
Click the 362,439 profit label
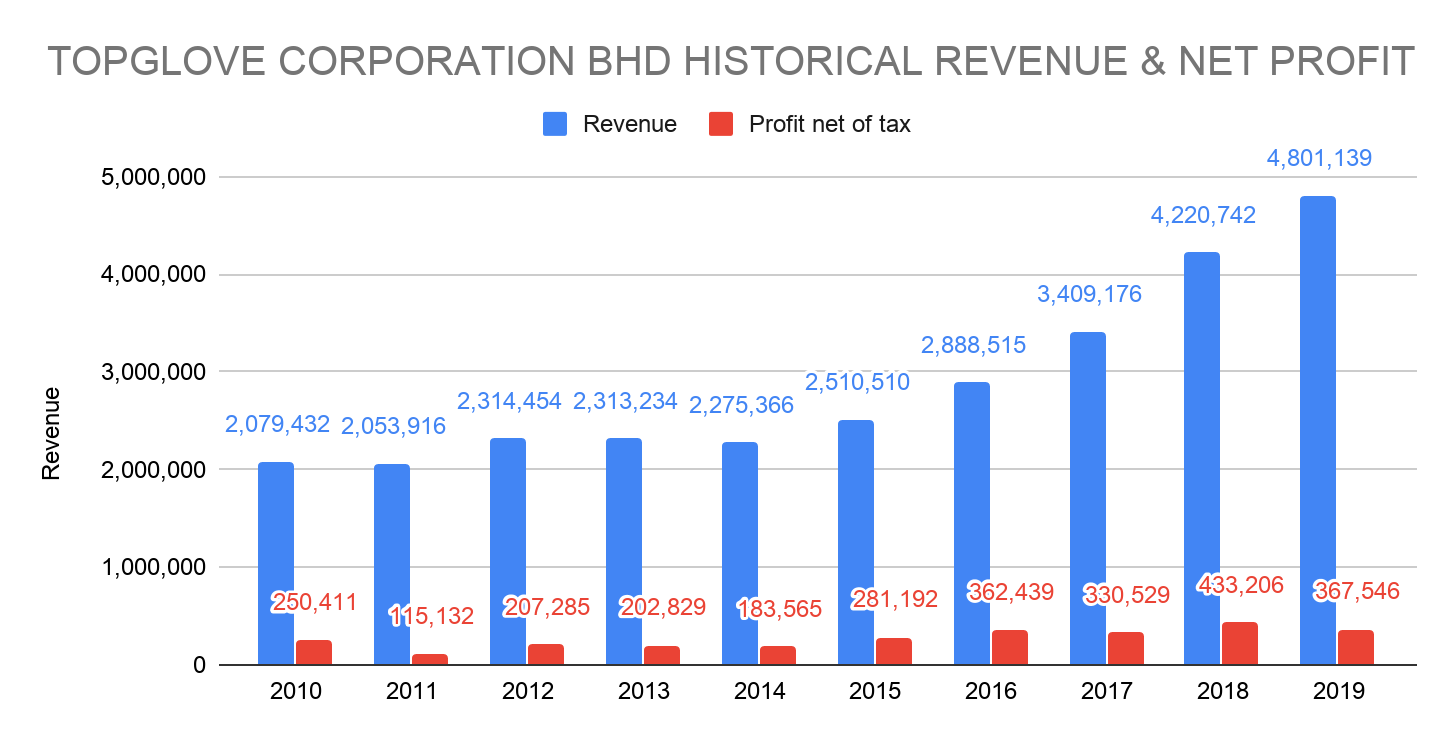1011,591
